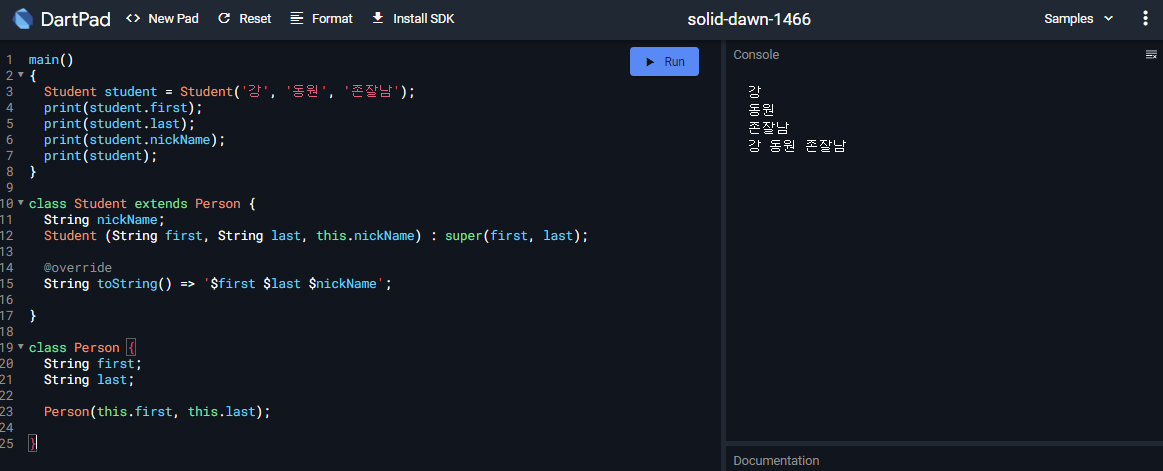
Task: Open the vertical three-dot menu
Action: pyautogui.click(x=1145, y=19)
